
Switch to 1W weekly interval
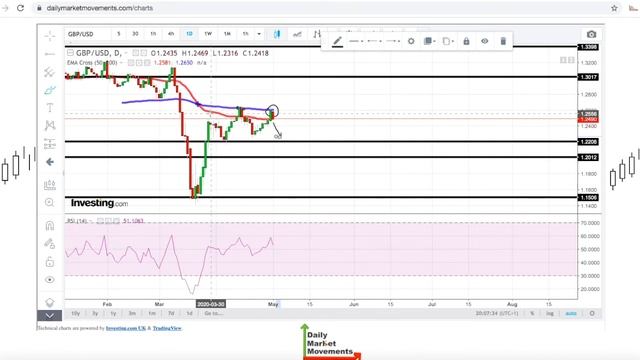pyautogui.click(x=208, y=34)
